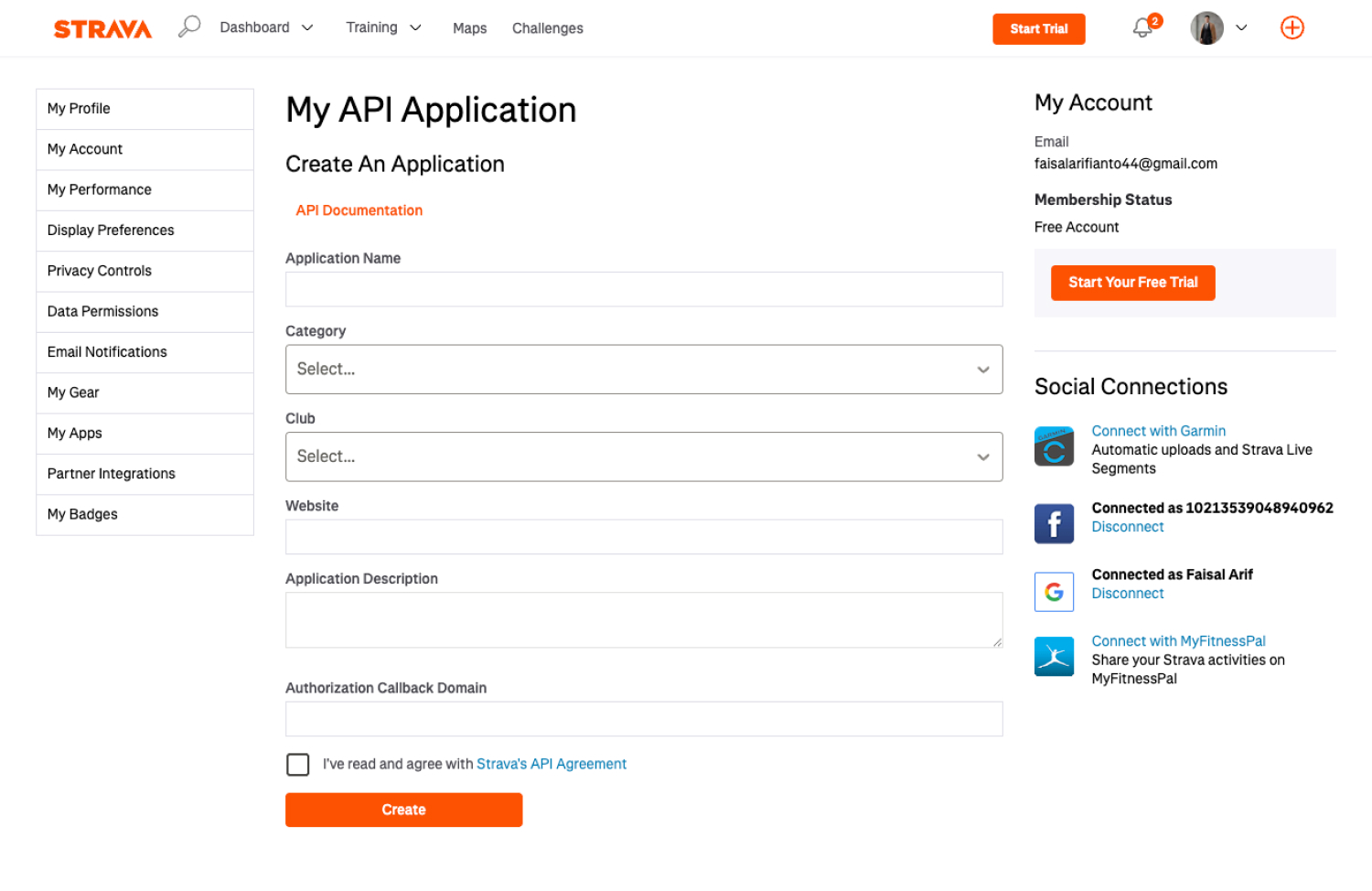Go to Challenges in the navigation
Viewport: 1372px width, 891px height.
(x=548, y=28)
